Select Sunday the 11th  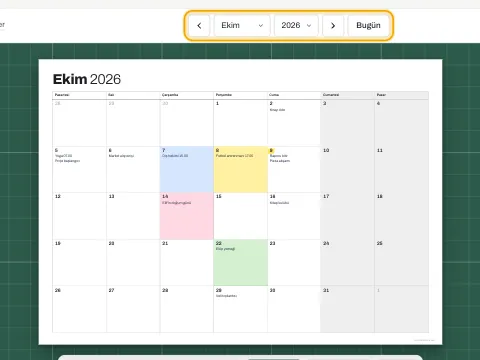click(401, 169)
